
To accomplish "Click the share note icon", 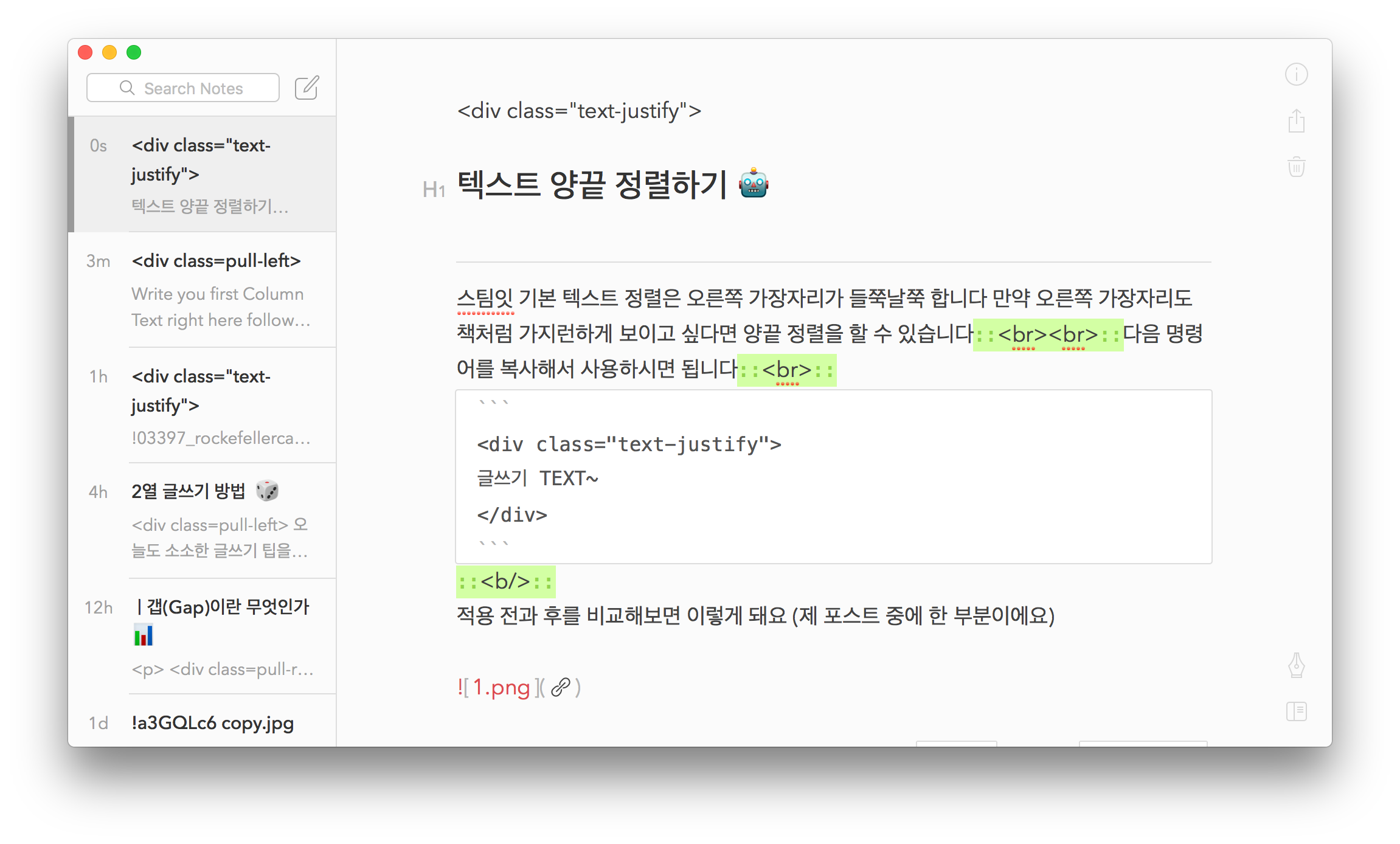I will point(1296,121).
